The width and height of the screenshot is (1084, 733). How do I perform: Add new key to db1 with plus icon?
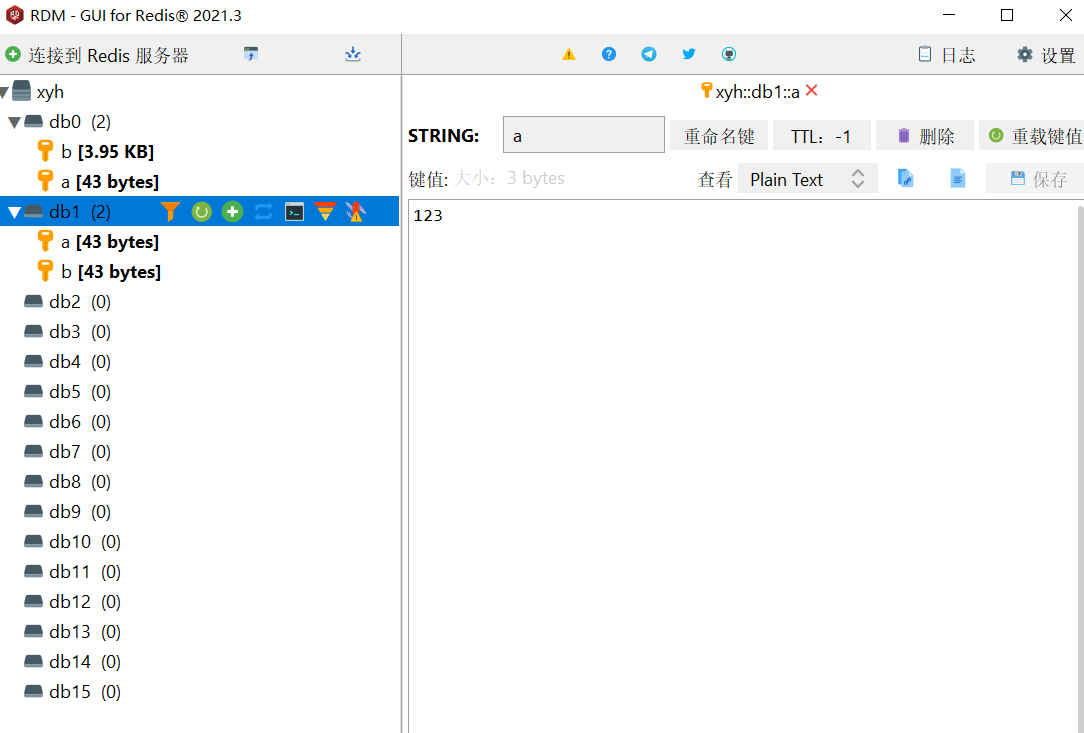(x=232, y=212)
